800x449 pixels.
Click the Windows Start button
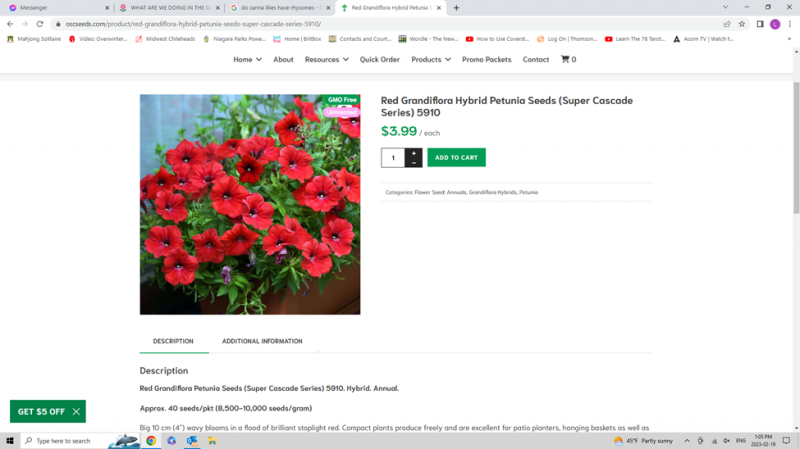[10, 440]
